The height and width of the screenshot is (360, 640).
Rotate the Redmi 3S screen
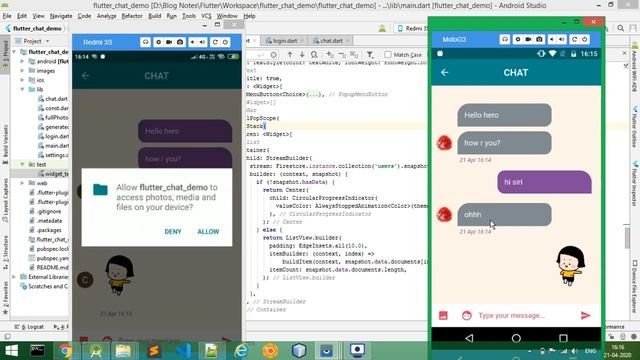click(x=215, y=42)
